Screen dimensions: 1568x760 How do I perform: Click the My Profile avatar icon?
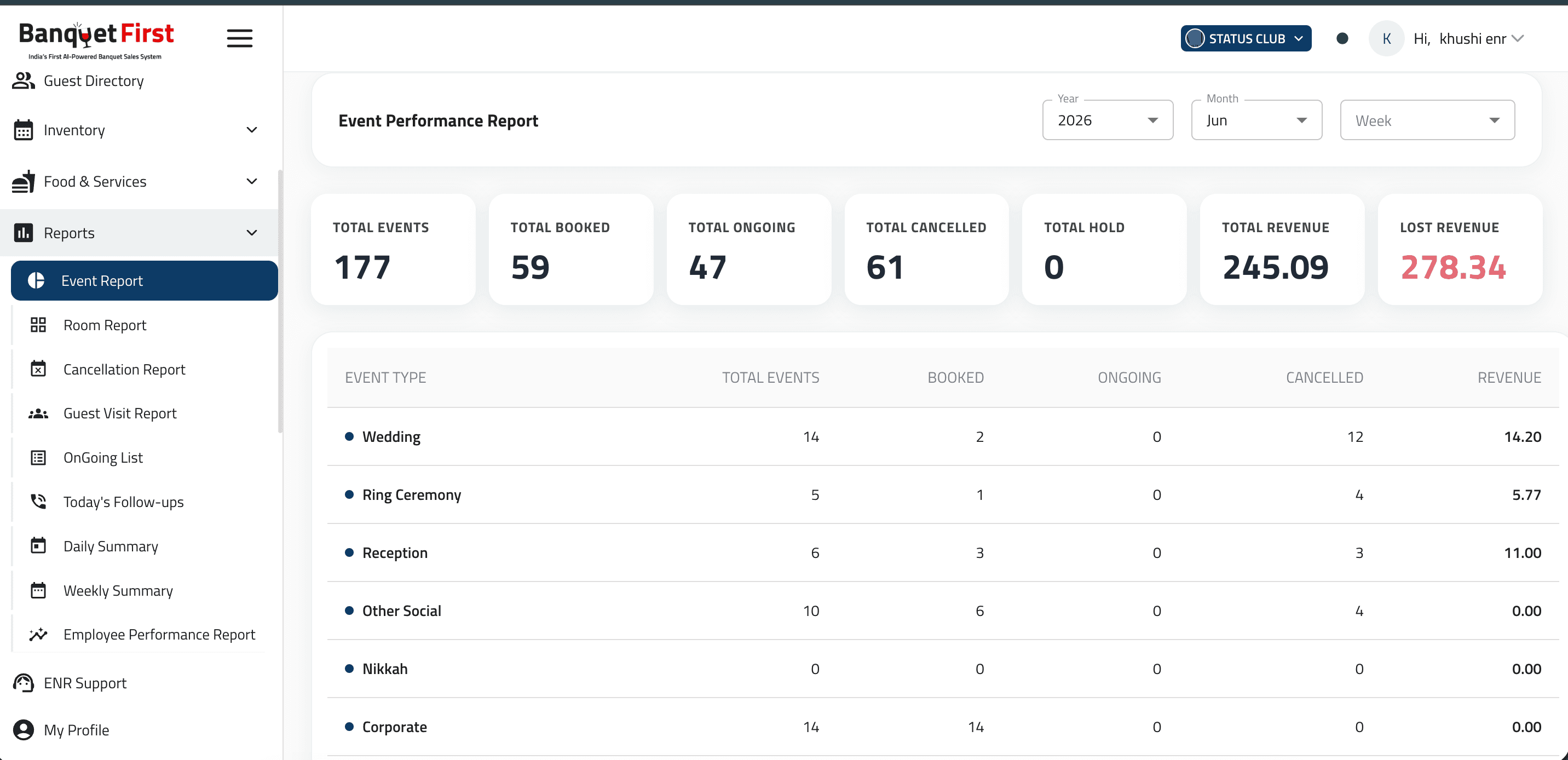23,729
